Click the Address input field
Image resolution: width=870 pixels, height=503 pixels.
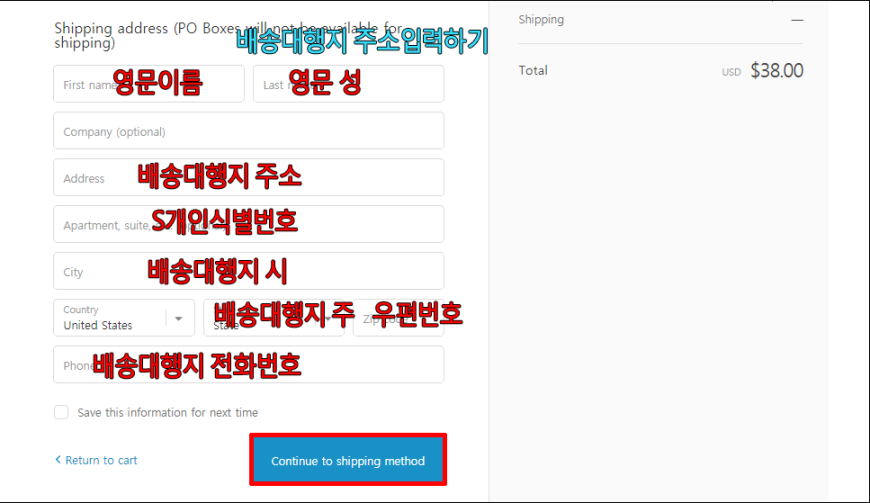tap(249, 177)
